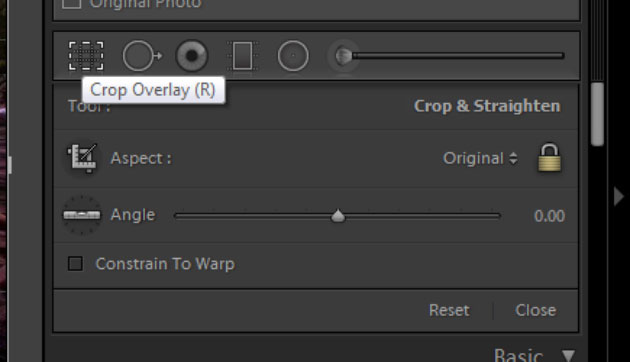Viewport: 630px width, 362px height.
Task: Click the Straighten level tool icon
Action: pos(82,215)
